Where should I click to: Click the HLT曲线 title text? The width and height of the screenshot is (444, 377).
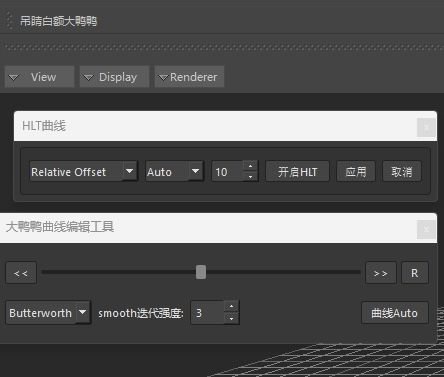pos(44,126)
